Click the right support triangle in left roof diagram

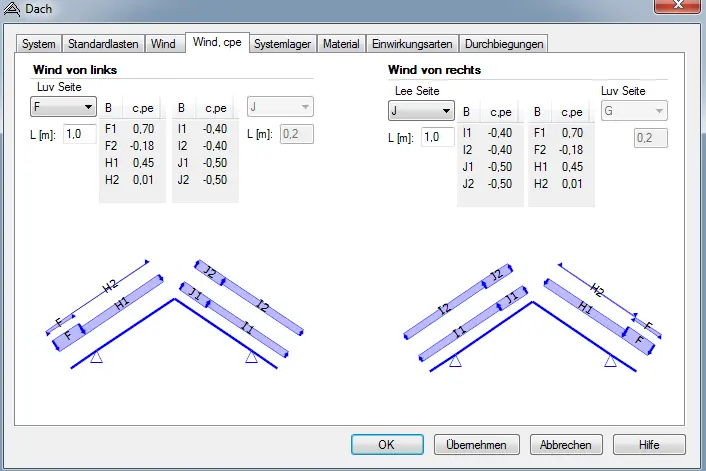tap(251, 357)
